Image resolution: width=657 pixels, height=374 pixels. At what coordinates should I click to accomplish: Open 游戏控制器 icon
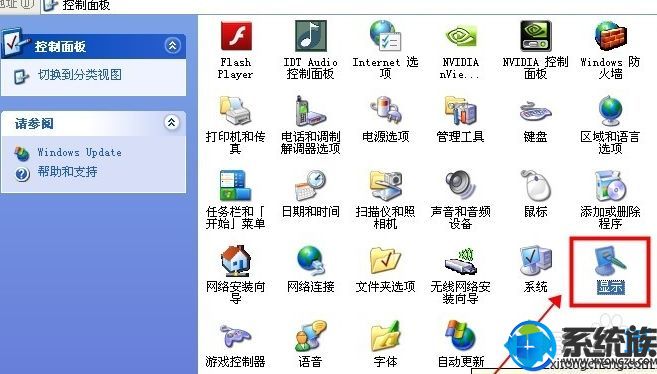point(235,336)
